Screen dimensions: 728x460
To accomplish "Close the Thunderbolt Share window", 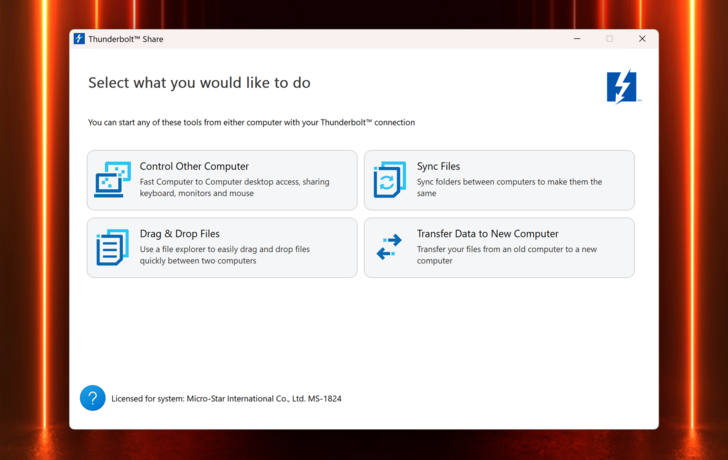I will click(642, 39).
